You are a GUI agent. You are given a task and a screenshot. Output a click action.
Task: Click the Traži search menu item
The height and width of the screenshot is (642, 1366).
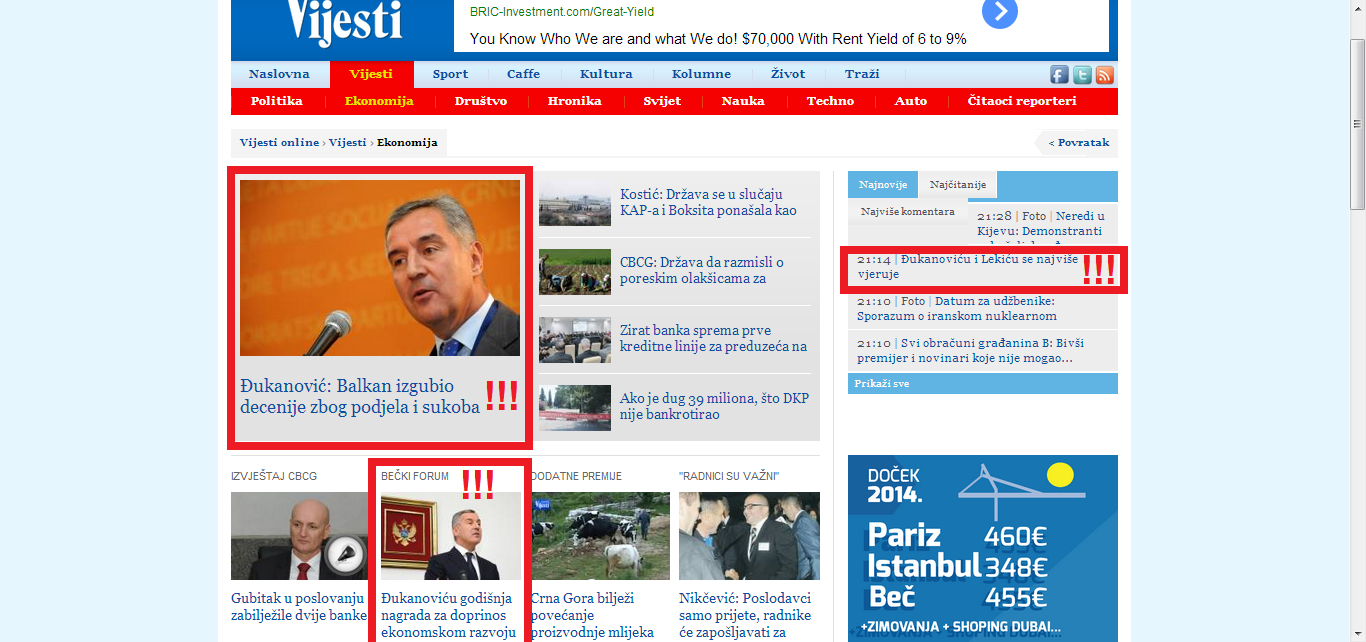862,74
